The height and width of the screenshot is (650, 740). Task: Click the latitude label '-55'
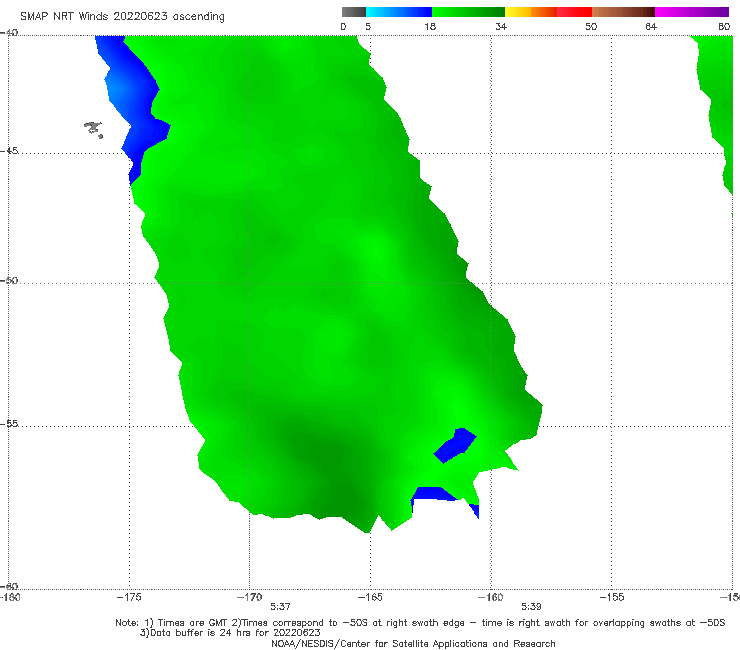tap(9, 424)
